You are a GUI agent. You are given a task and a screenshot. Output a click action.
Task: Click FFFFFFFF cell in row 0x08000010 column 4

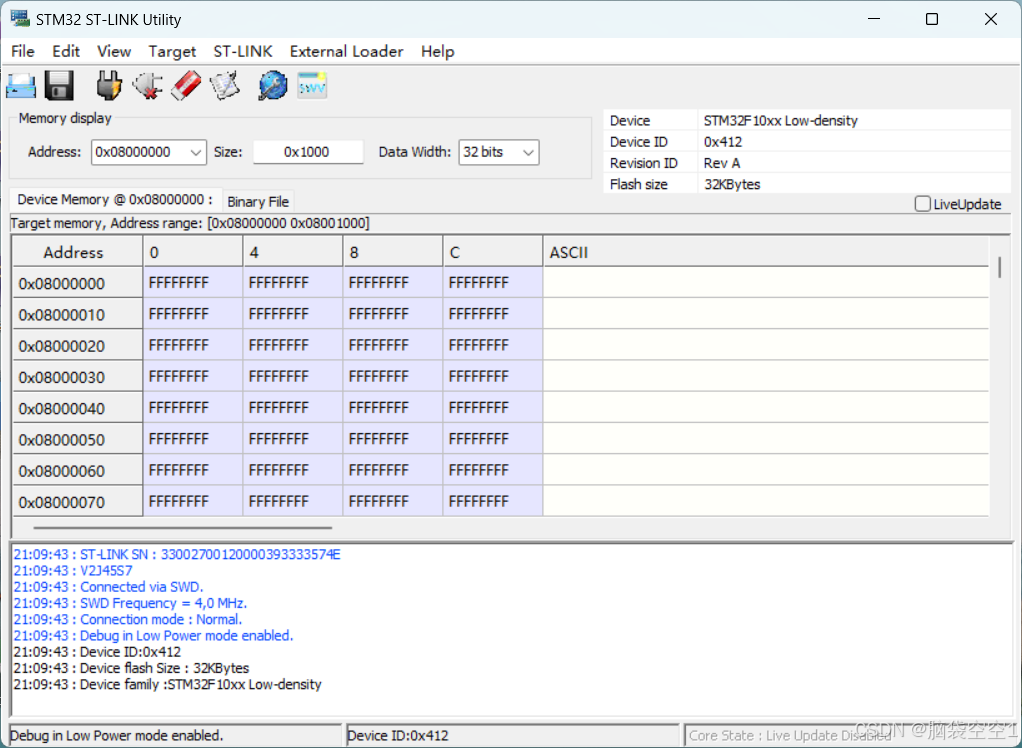pyautogui.click(x=293, y=314)
